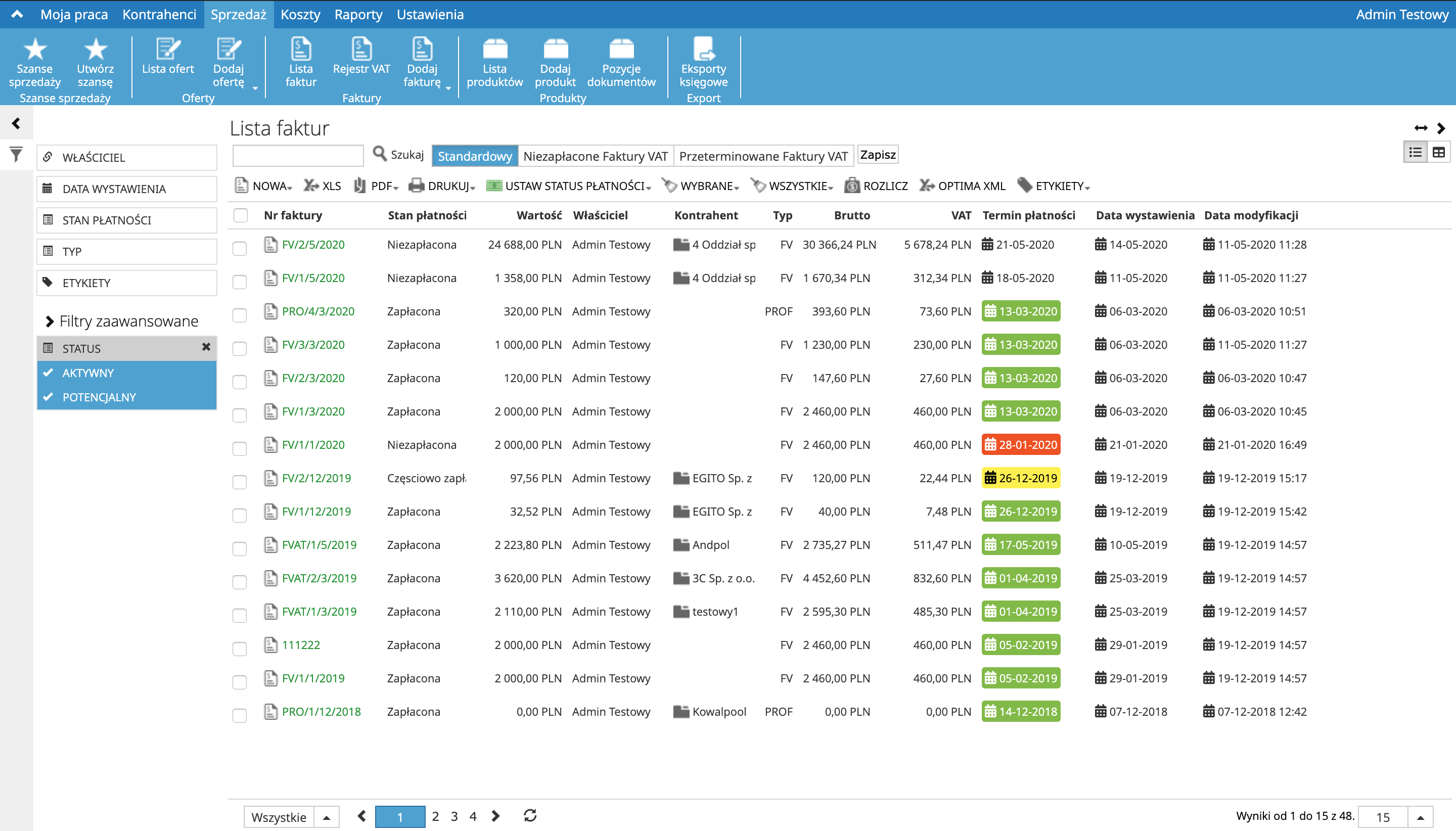
Task: Expand Filtry zaawansowane section
Action: [x=121, y=321]
